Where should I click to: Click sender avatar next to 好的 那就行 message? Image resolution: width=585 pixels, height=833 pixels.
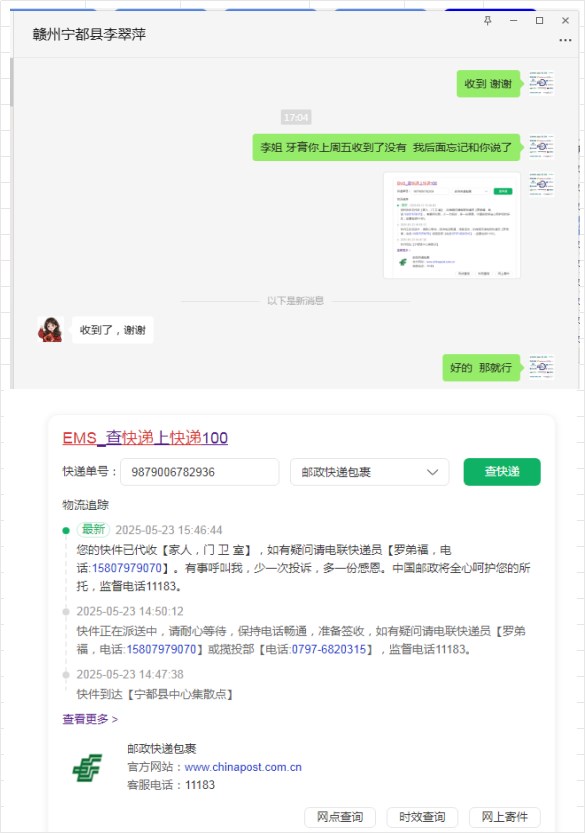[541, 367]
